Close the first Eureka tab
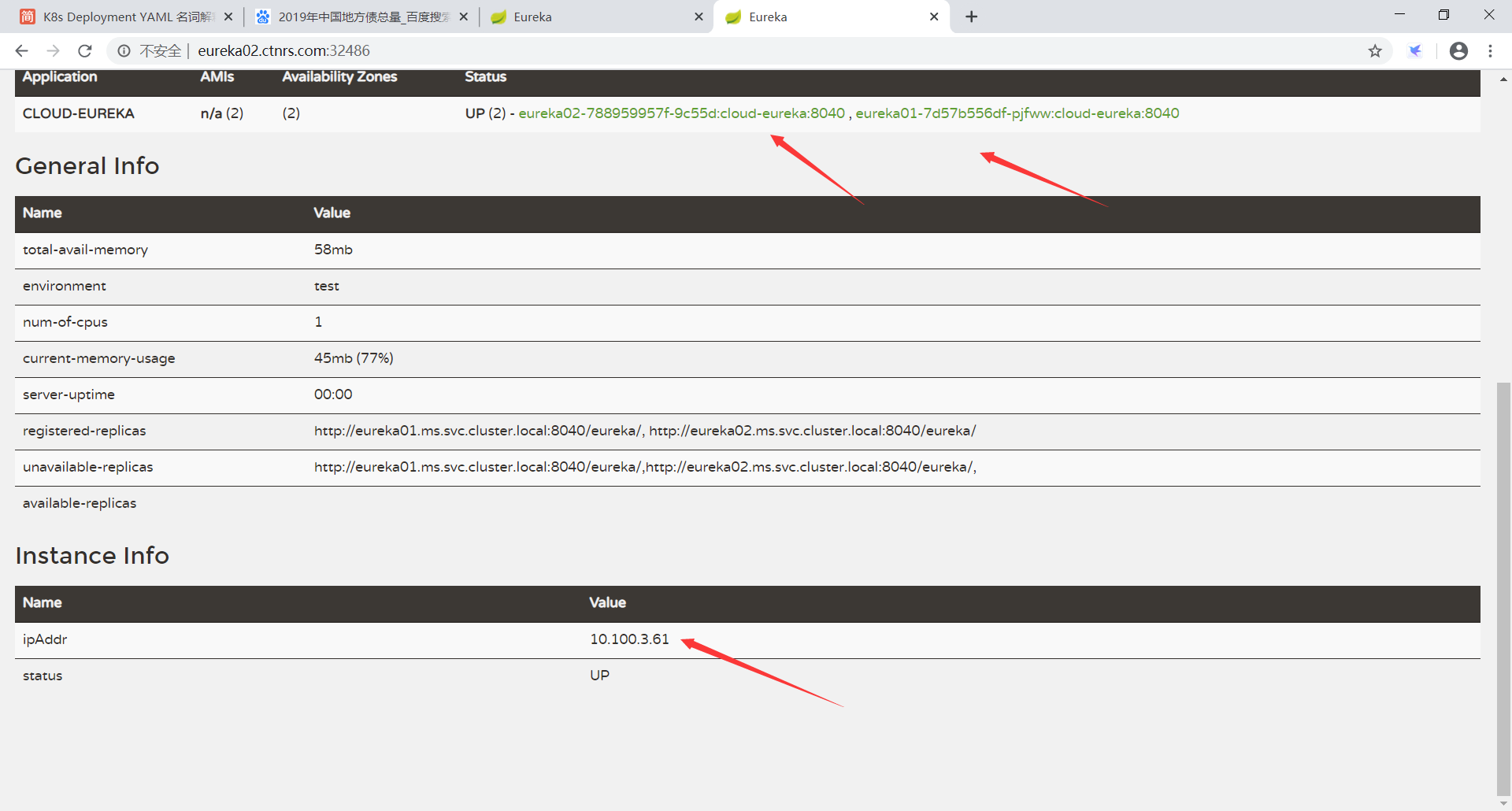1512x811 pixels. [x=699, y=17]
